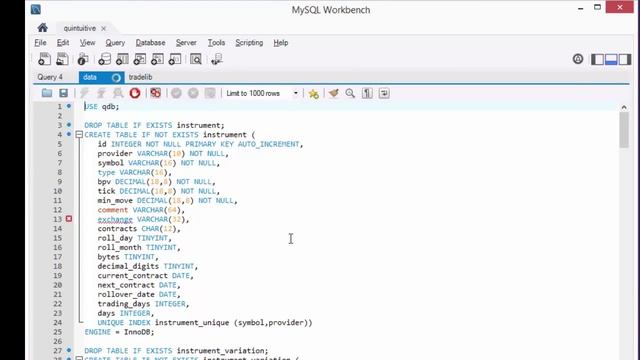Beautify the SQL with broom icon

click(333, 93)
